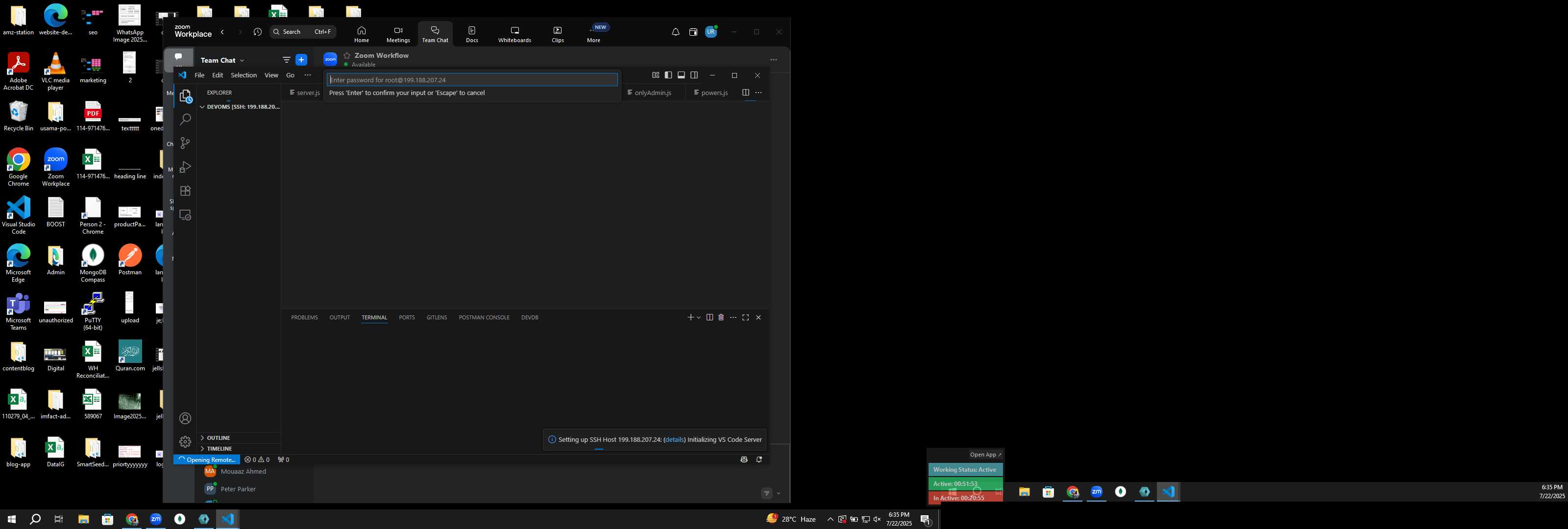Open Run and Debug view in VS Code

(186, 167)
